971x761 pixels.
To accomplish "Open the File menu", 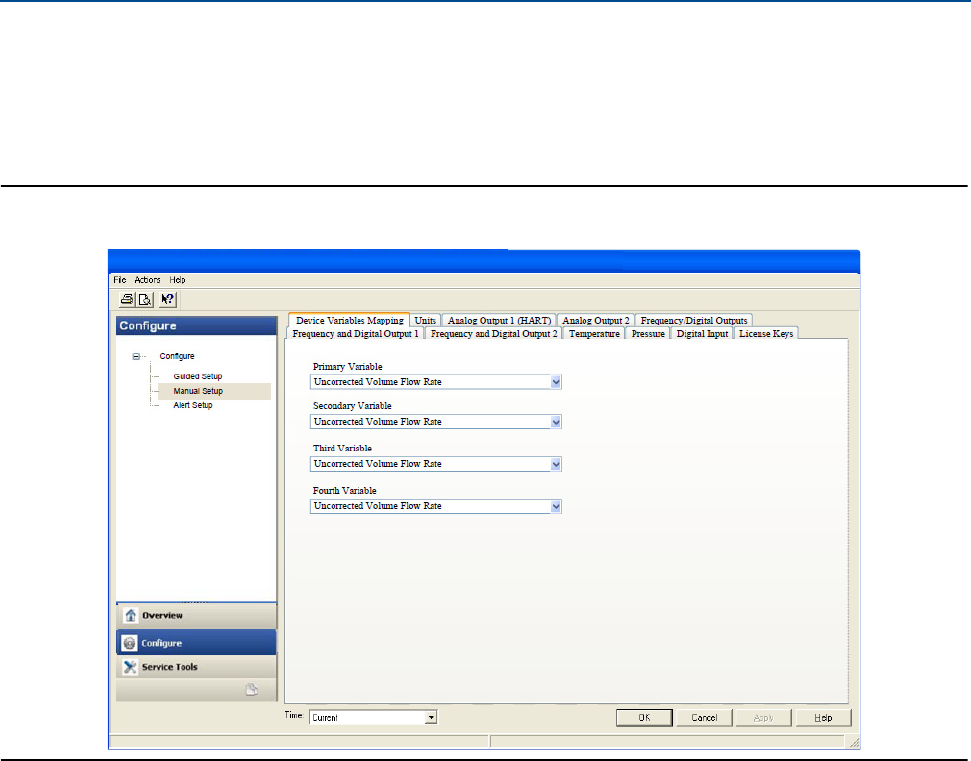I will [x=120, y=280].
